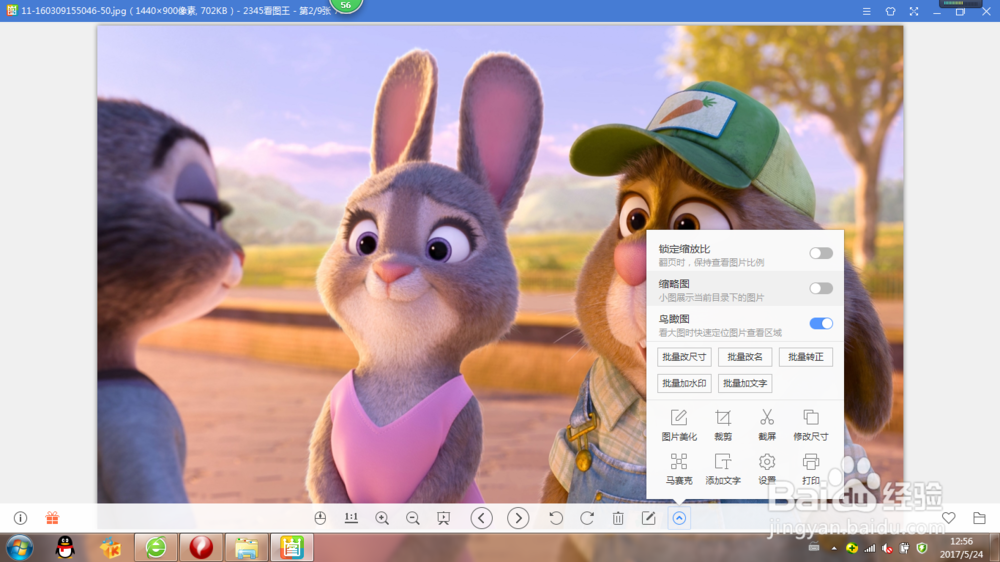This screenshot has height=562, width=1000.
Task: Enter fullscreen with the title bar icon
Action: [x=914, y=11]
